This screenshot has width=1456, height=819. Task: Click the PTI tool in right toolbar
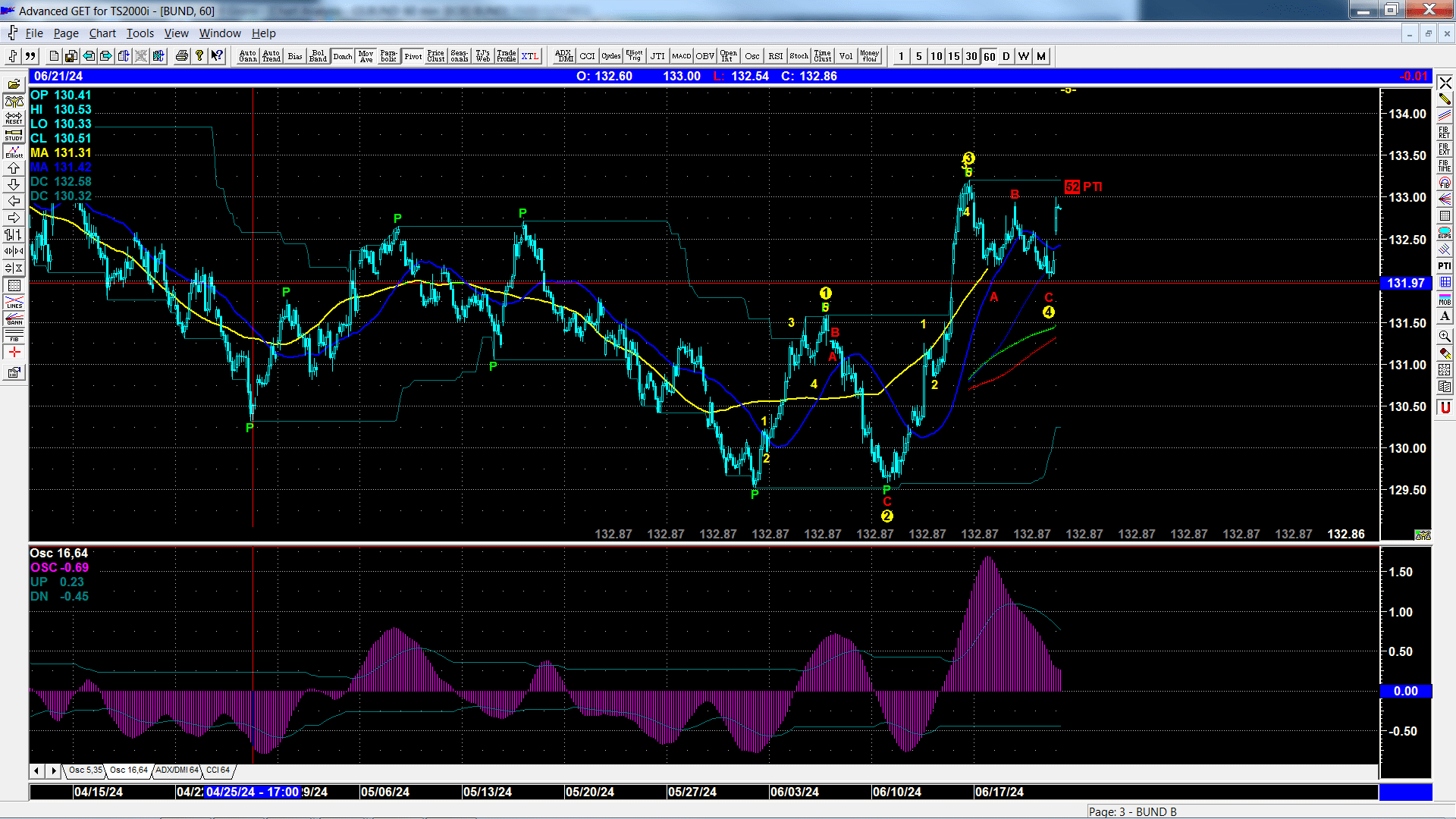coord(1445,266)
